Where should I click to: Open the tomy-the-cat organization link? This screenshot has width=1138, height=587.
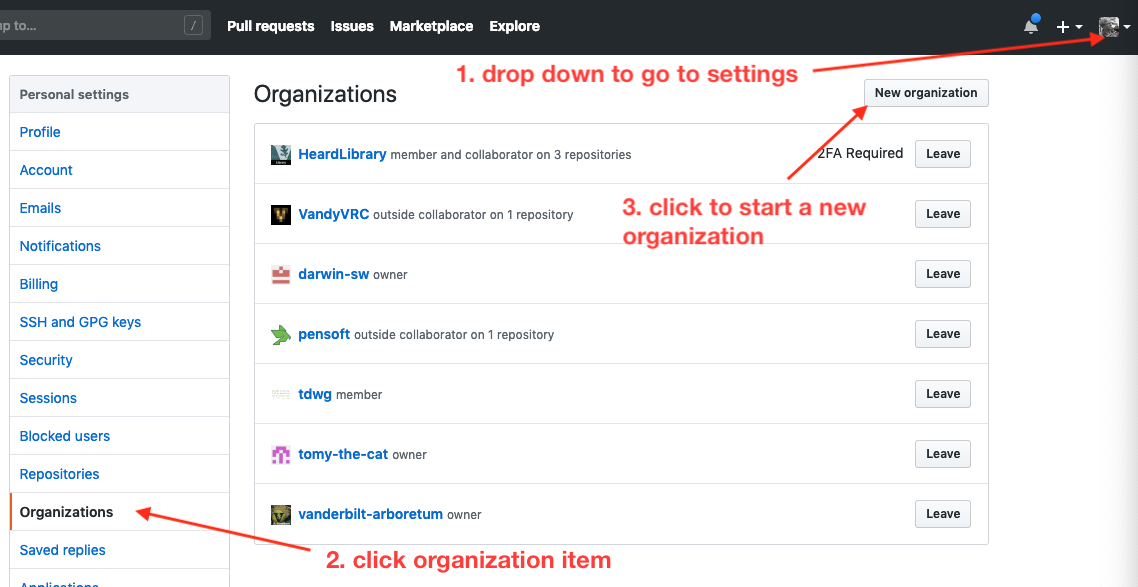click(343, 454)
